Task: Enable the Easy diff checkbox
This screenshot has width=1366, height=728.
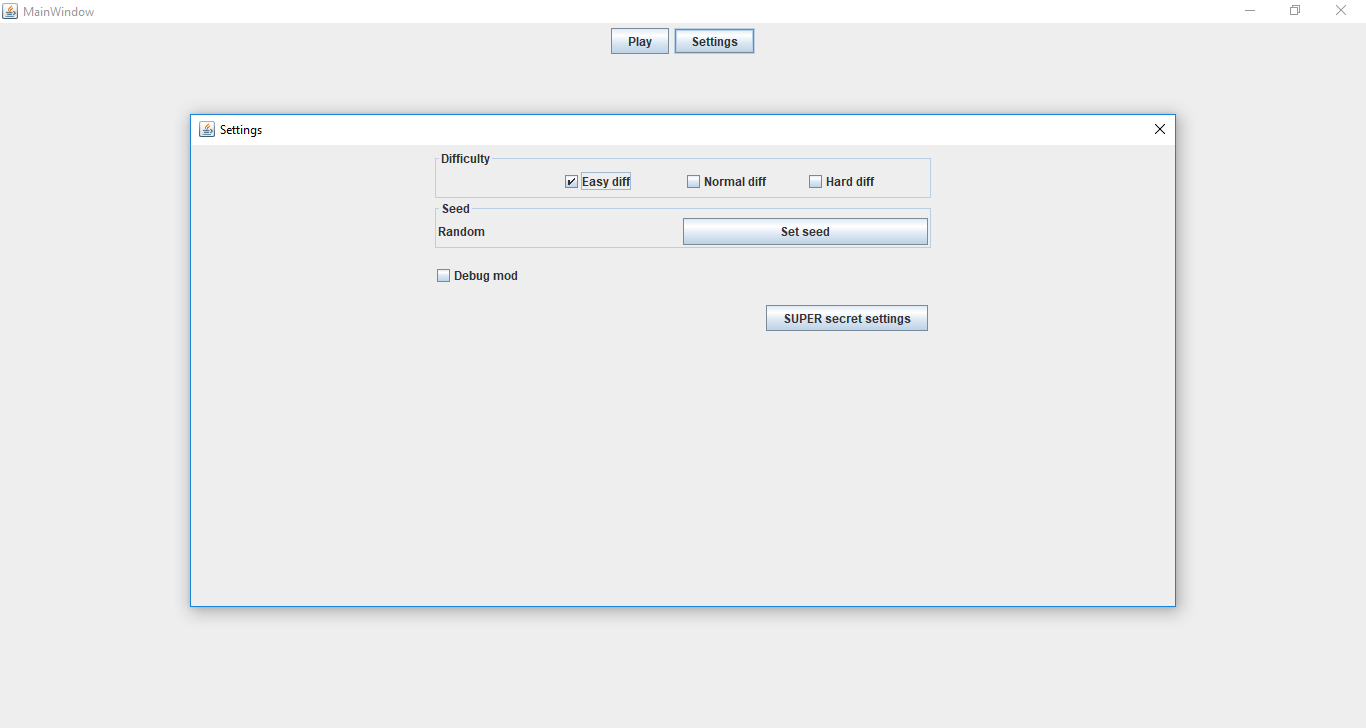Action: (x=572, y=182)
